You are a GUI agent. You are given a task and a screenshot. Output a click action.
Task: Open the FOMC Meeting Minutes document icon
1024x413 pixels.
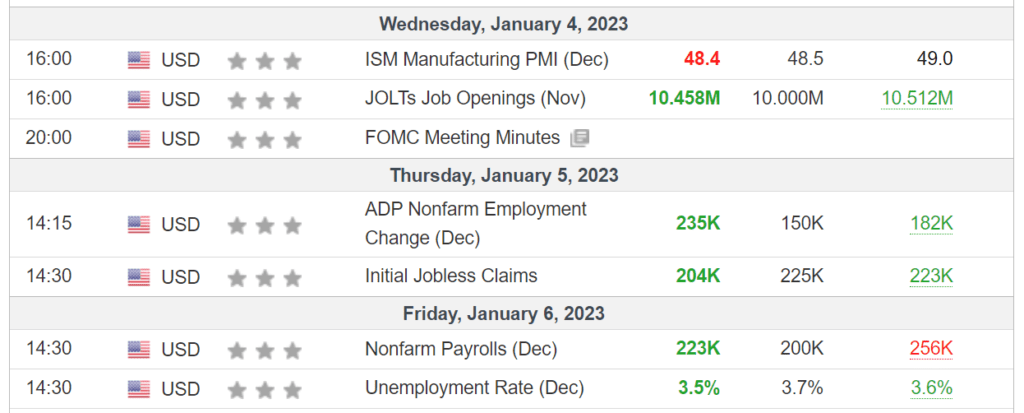point(579,138)
